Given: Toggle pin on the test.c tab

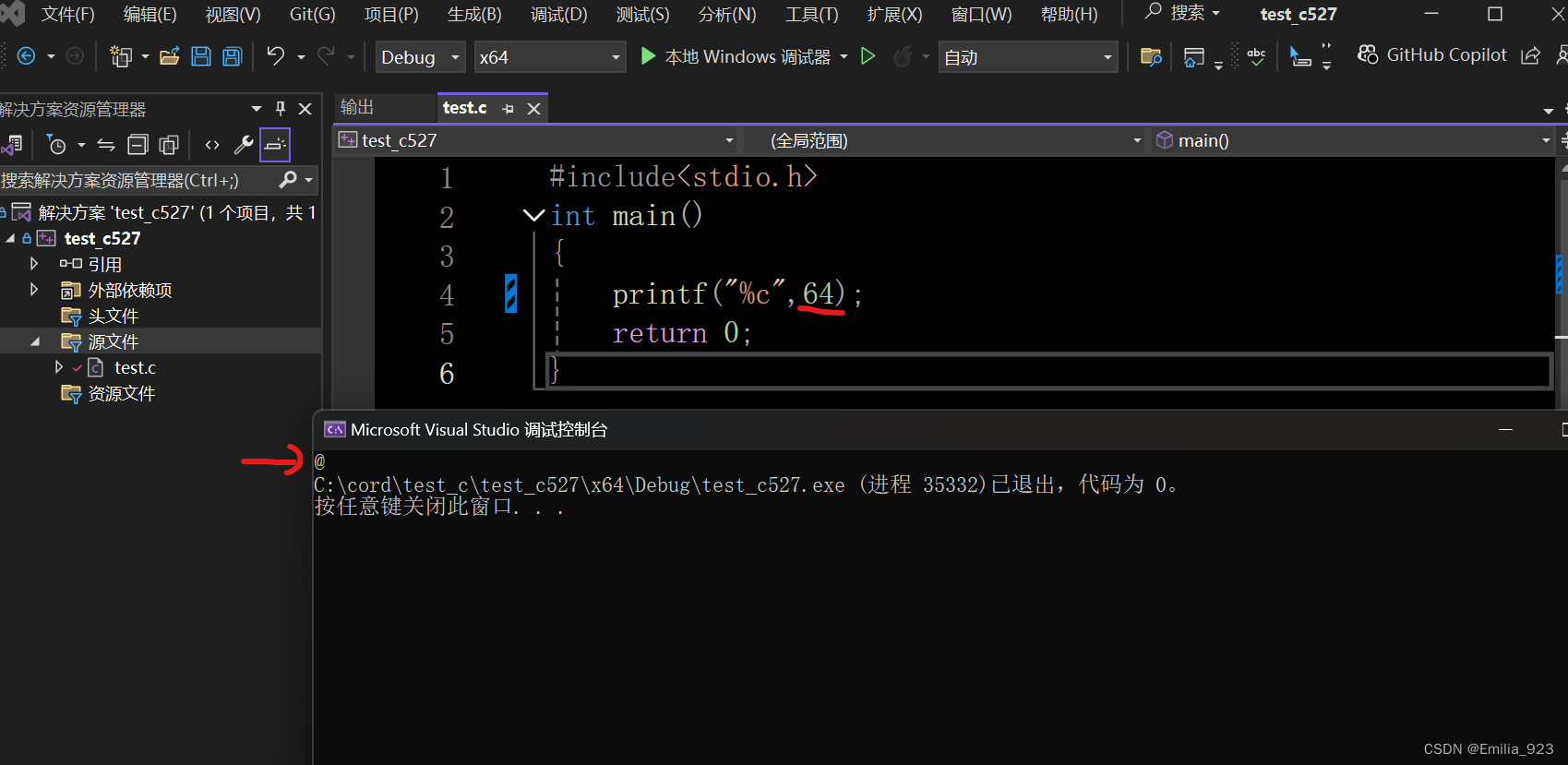Looking at the screenshot, I should click(x=509, y=109).
